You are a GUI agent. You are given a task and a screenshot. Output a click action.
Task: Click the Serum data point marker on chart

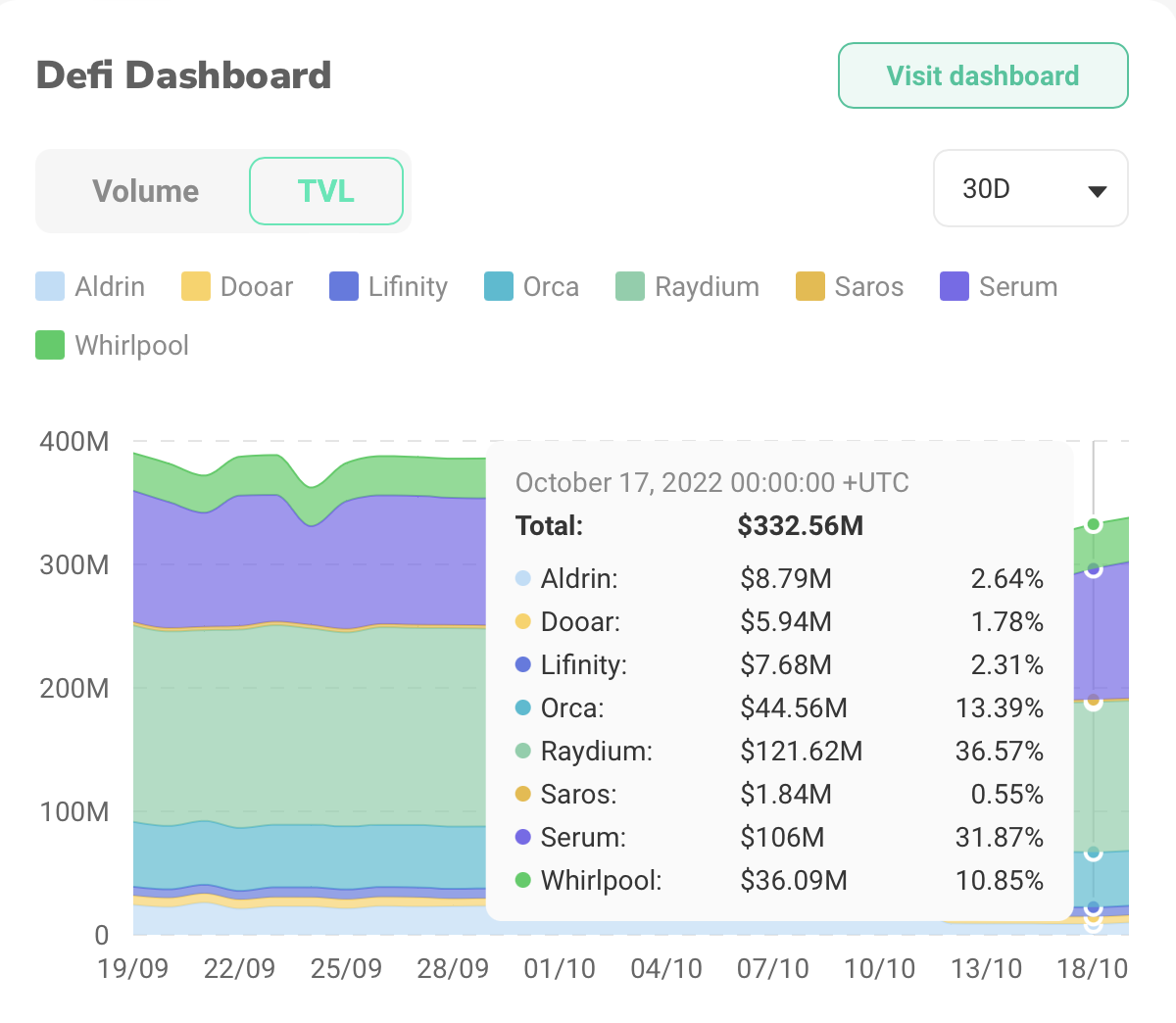1094,569
